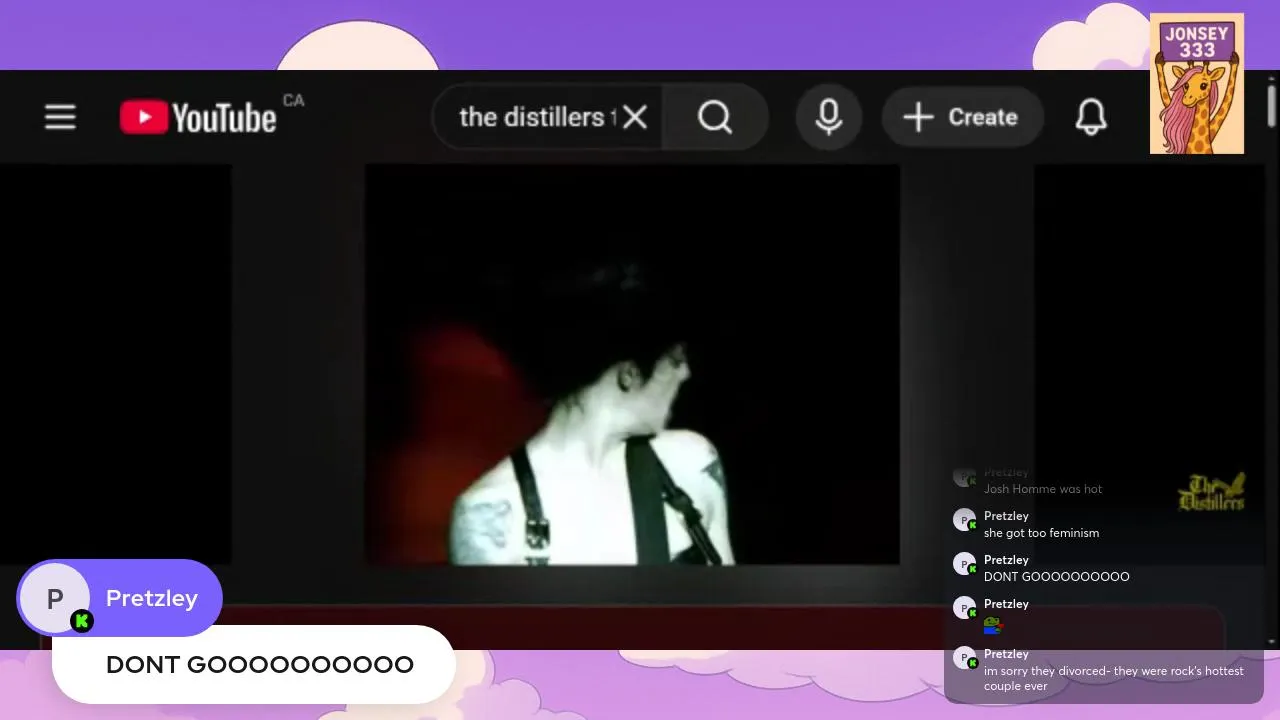Open the Create button
The image size is (1280, 720).
(961, 117)
